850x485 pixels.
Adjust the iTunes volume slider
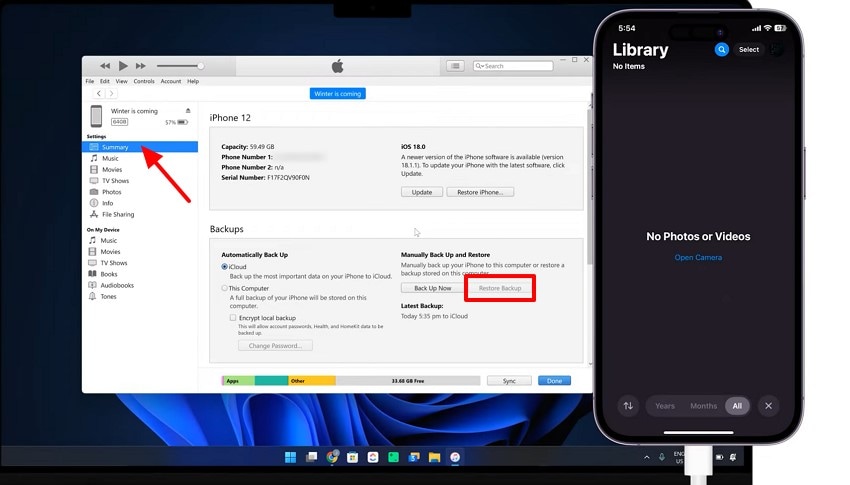(180, 66)
